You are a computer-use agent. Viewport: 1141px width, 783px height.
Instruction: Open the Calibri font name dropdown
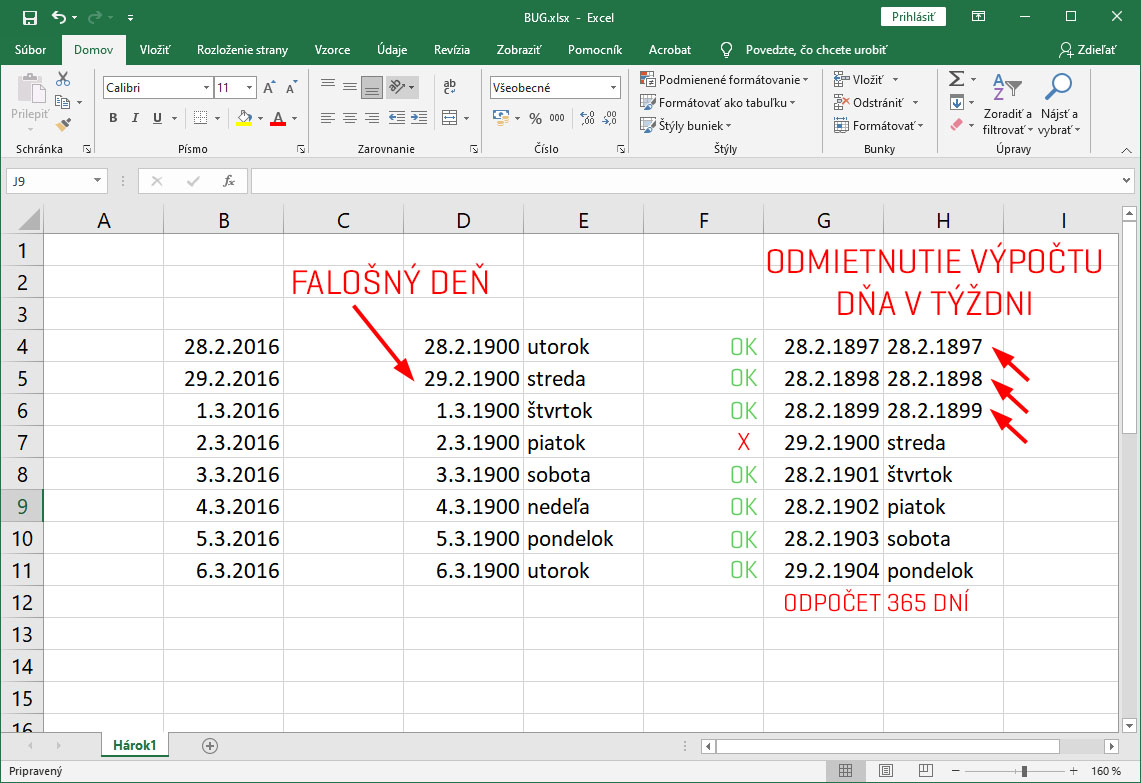click(x=205, y=88)
